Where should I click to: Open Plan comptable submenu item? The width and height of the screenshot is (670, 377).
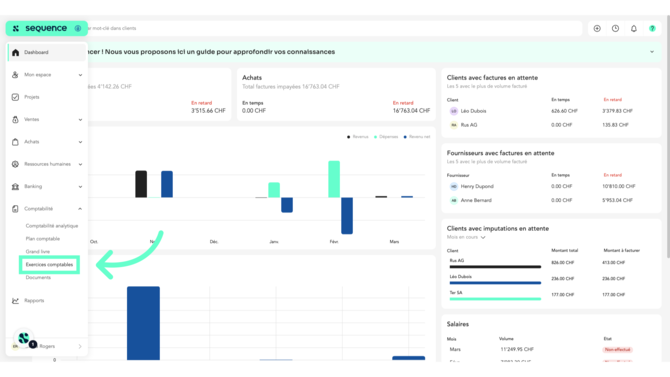[43, 239]
